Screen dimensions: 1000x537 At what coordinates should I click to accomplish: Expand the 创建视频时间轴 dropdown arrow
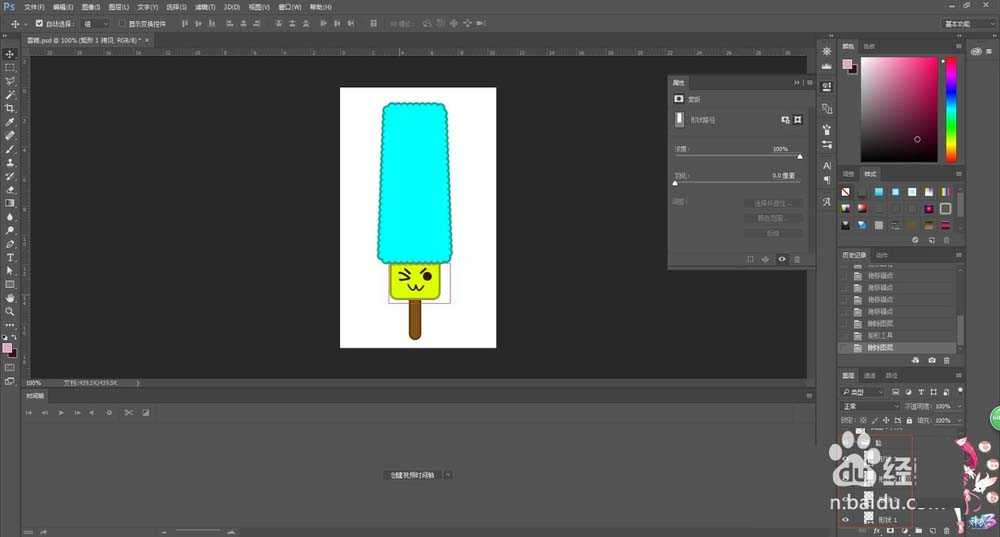coord(448,475)
